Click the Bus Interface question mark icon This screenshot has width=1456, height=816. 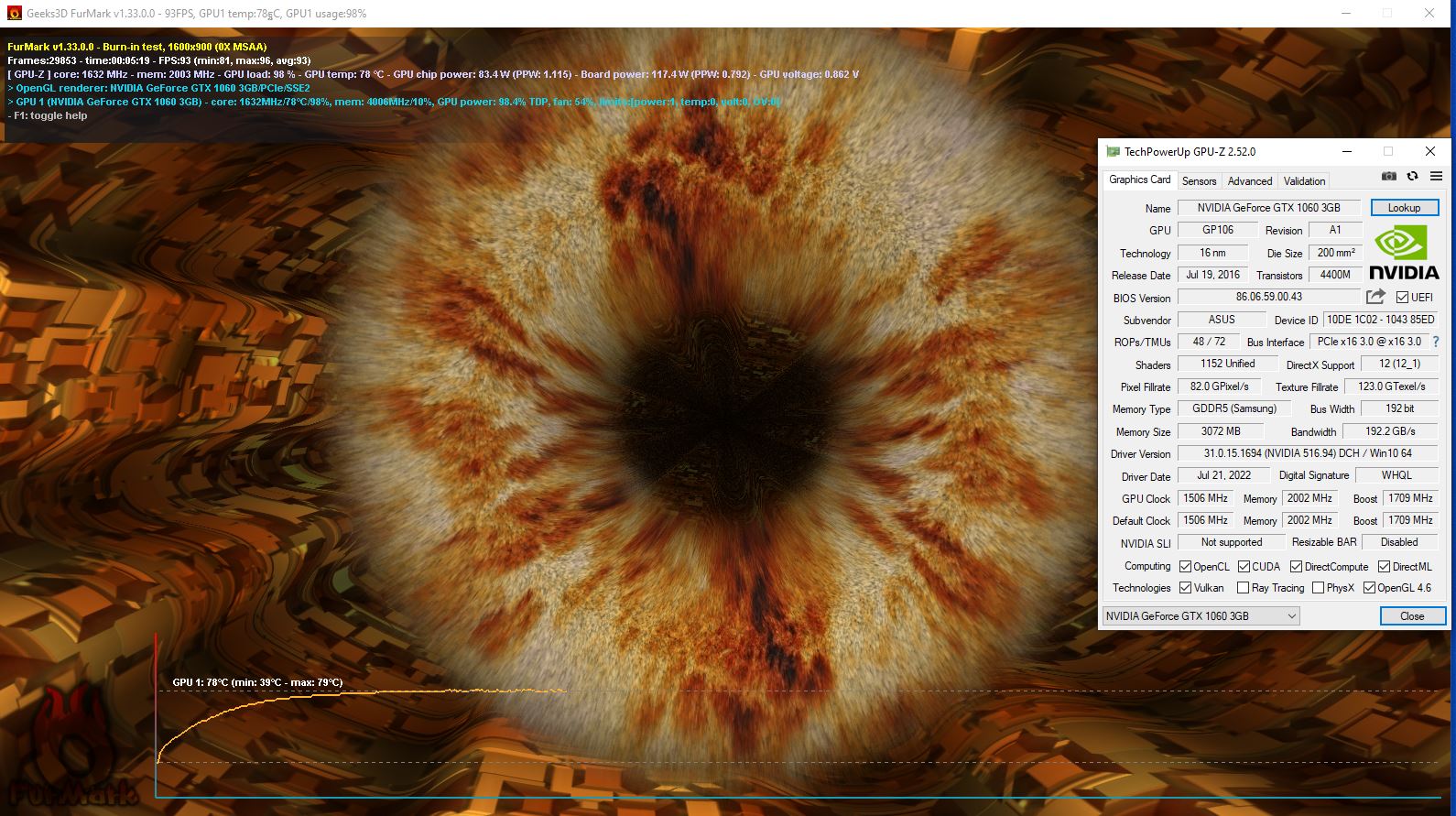[x=1435, y=342]
